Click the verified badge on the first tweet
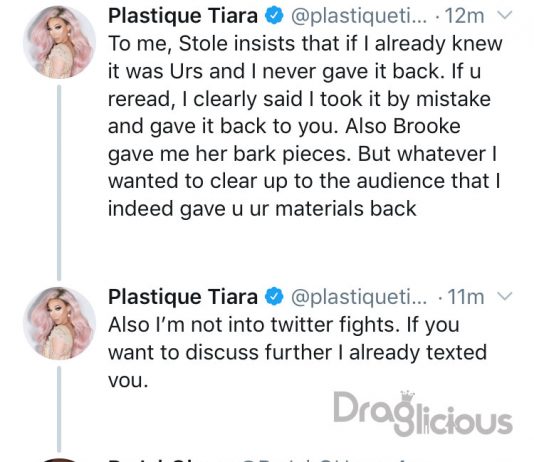This screenshot has height=462, width=534. pos(274,16)
